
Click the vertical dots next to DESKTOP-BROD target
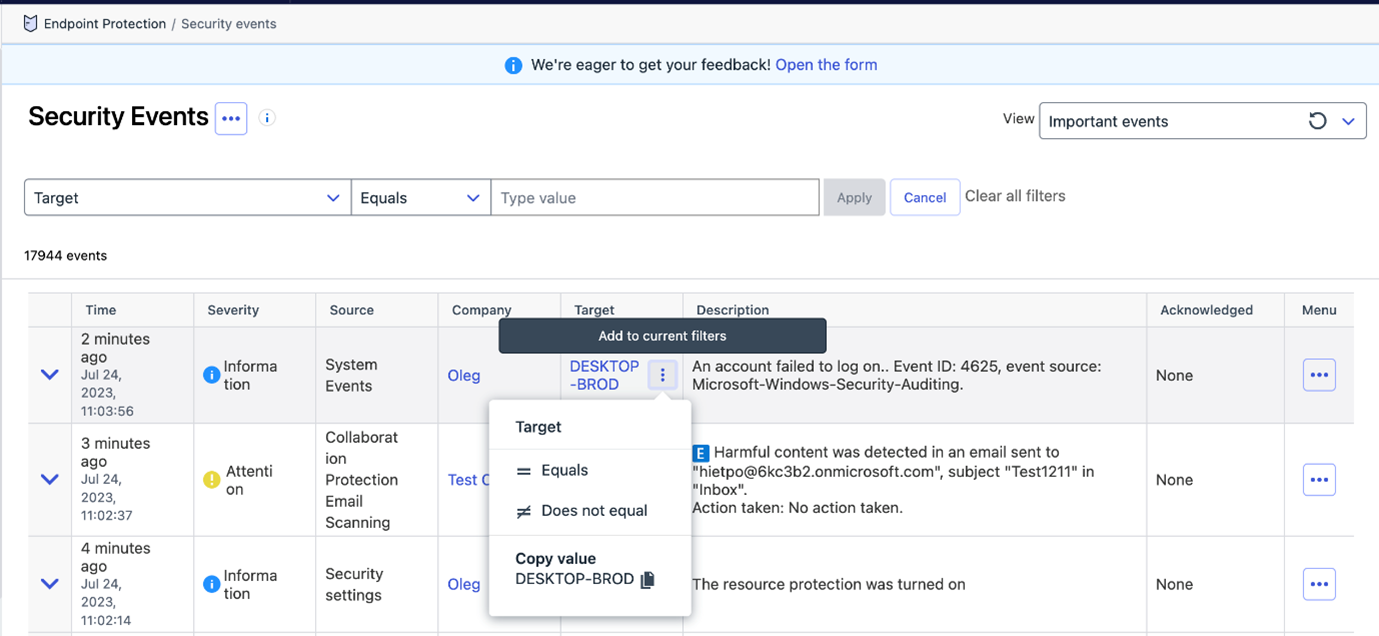click(x=662, y=375)
